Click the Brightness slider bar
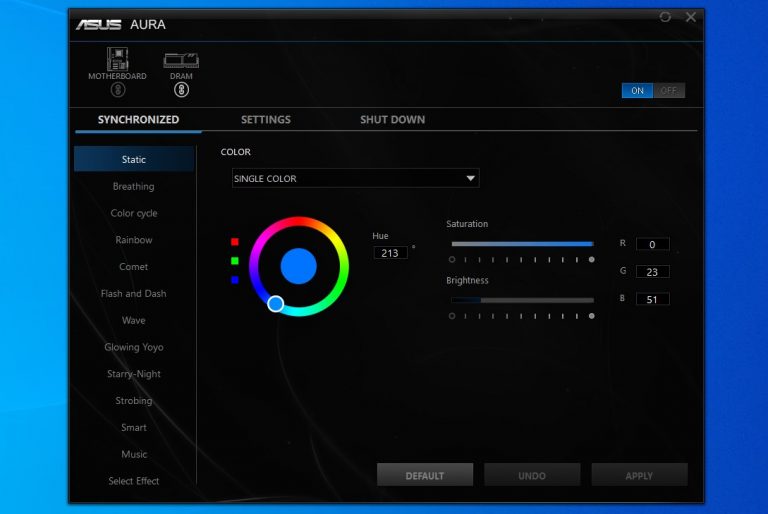Image resolution: width=768 pixels, height=514 pixels. [522, 300]
